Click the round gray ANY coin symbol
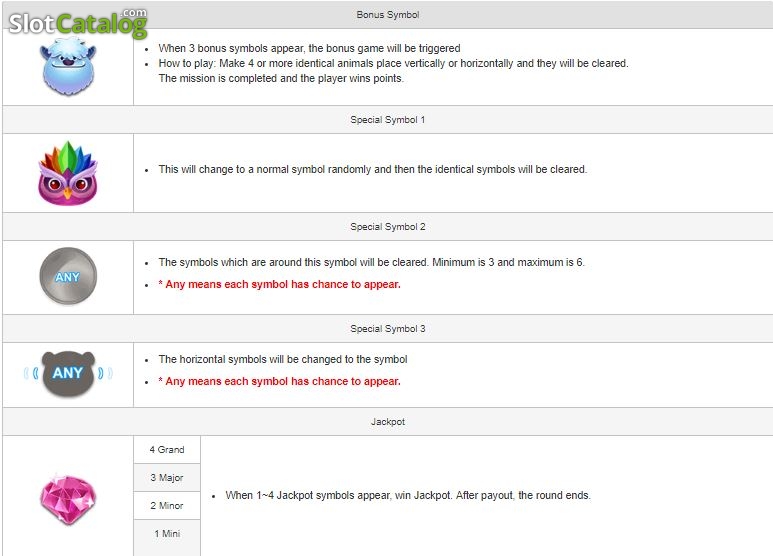The width and height of the screenshot is (773, 556). click(x=68, y=276)
